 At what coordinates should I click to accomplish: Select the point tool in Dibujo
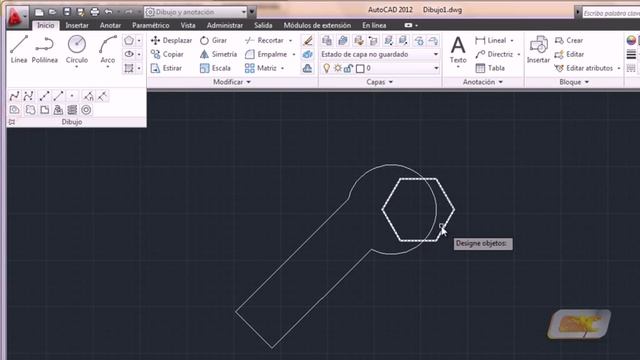pyautogui.click(x=72, y=96)
